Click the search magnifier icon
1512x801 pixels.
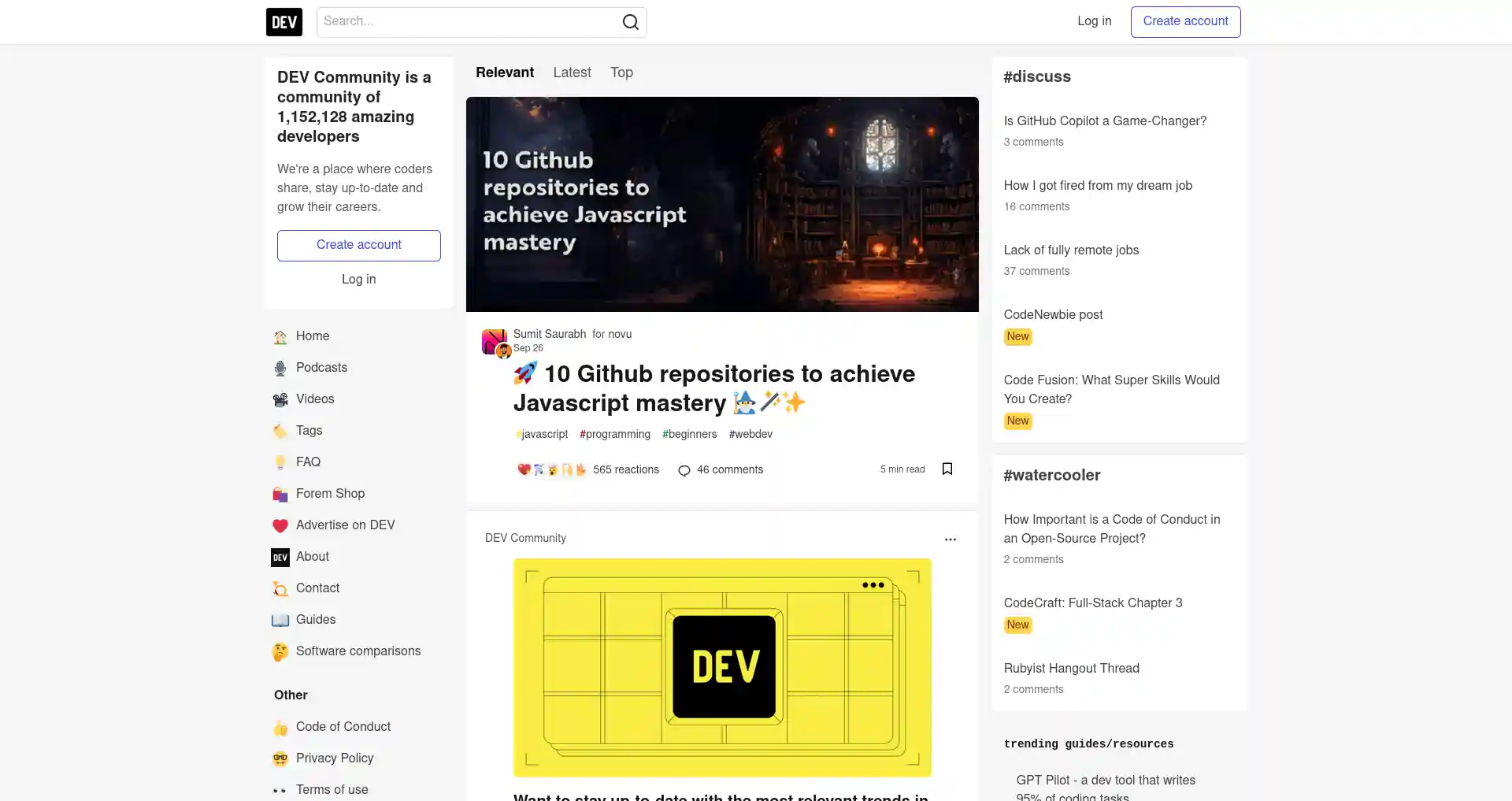[631, 22]
